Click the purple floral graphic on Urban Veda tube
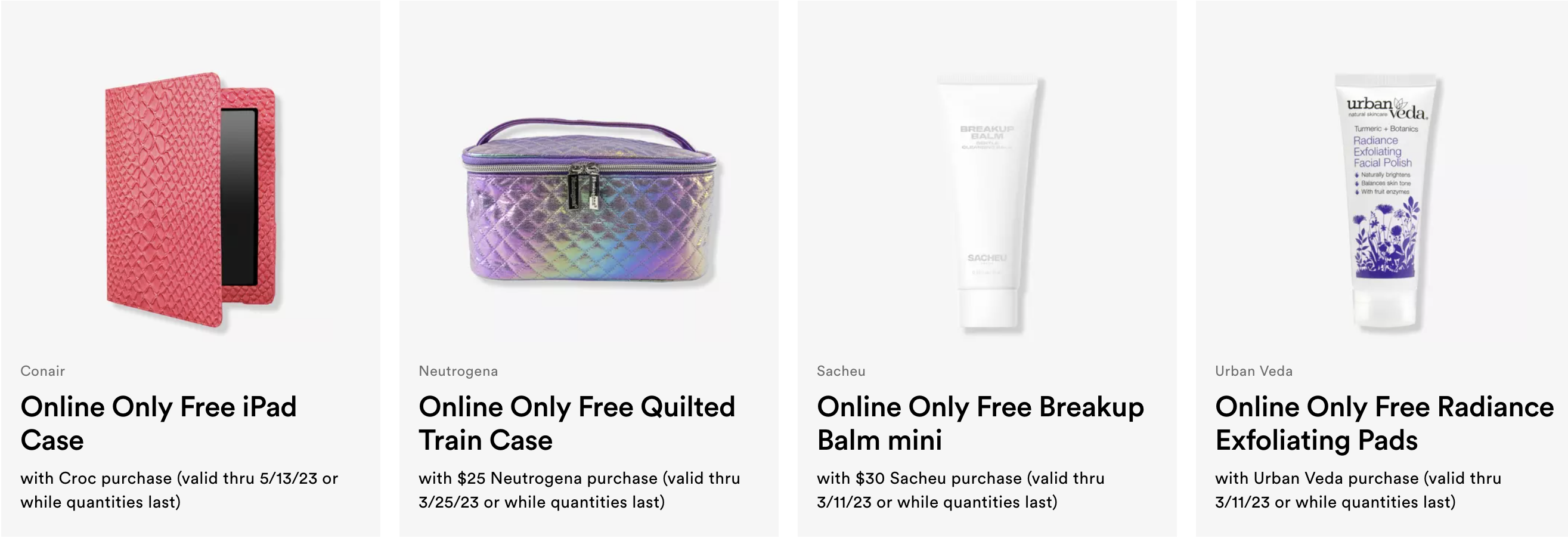 tap(1386, 239)
